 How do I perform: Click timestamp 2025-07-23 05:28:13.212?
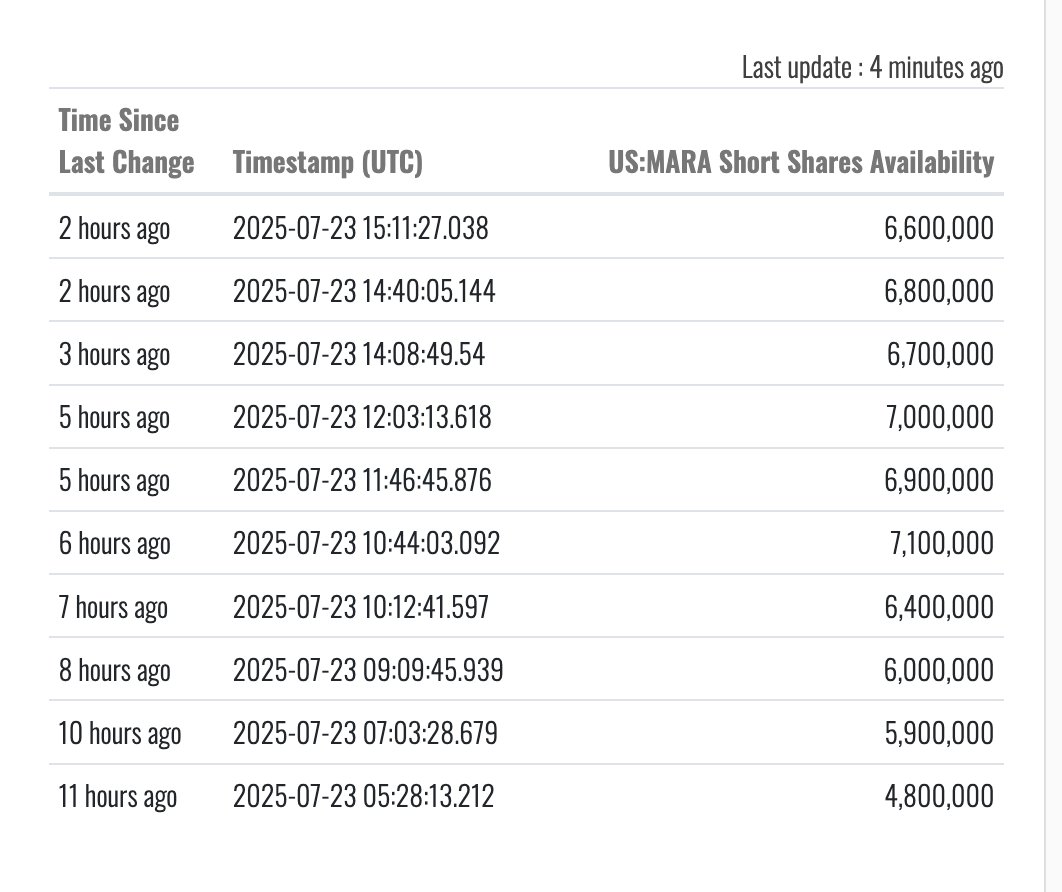[x=363, y=796]
